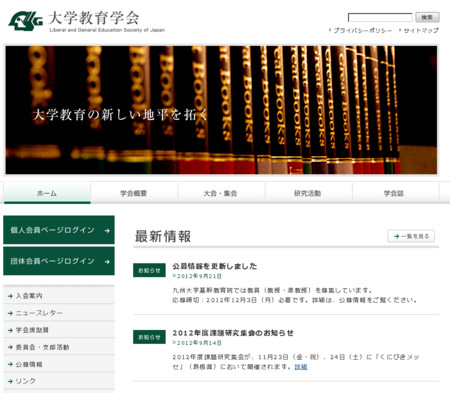This screenshot has width=450, height=393.
Task: Open the プライバシーポリシー link
Action: 363,30
